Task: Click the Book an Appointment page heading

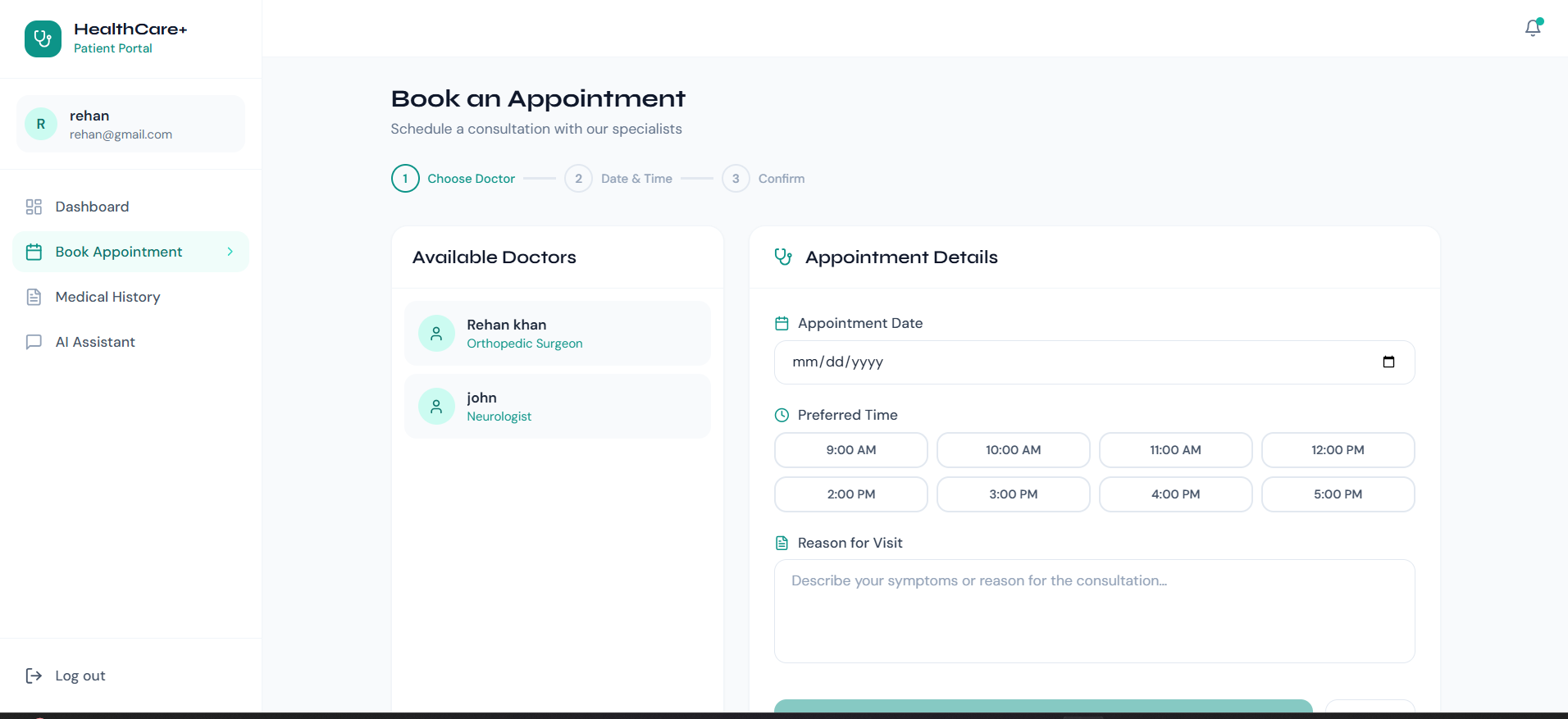Action: coord(538,98)
